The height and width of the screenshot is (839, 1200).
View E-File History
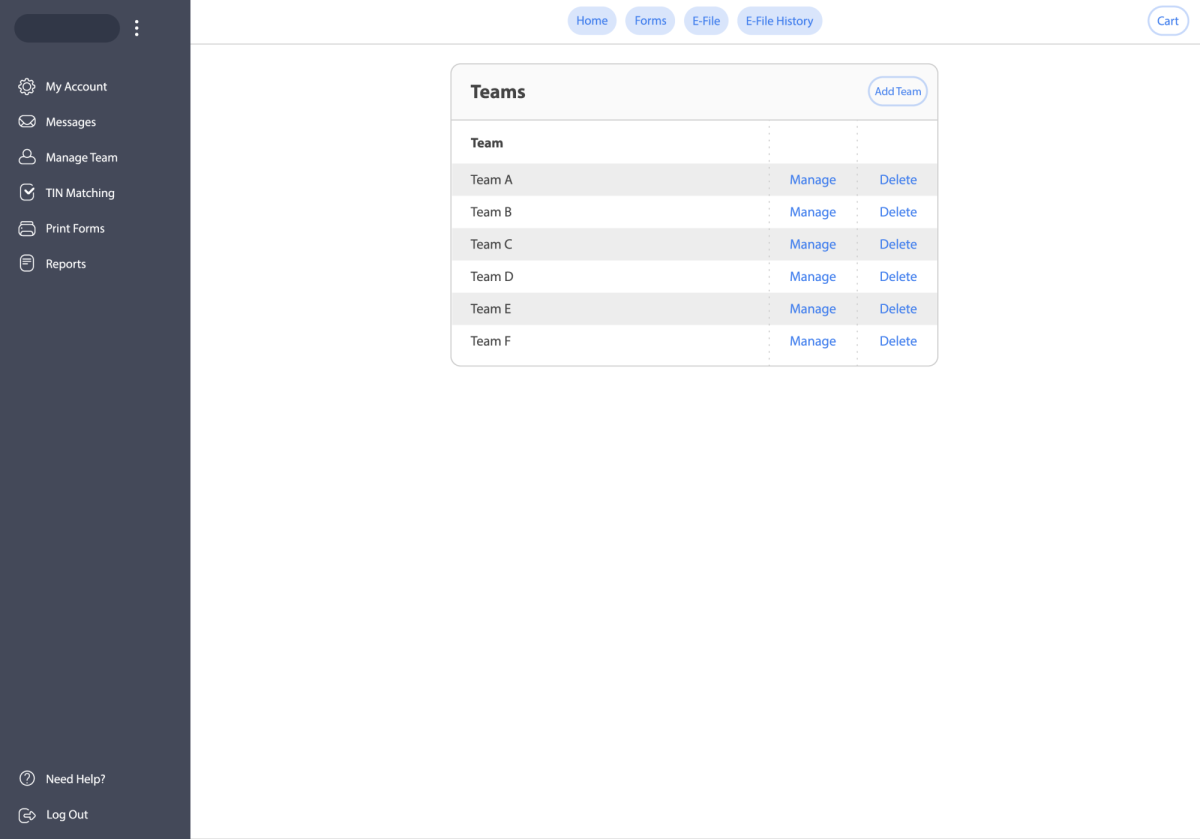779,20
